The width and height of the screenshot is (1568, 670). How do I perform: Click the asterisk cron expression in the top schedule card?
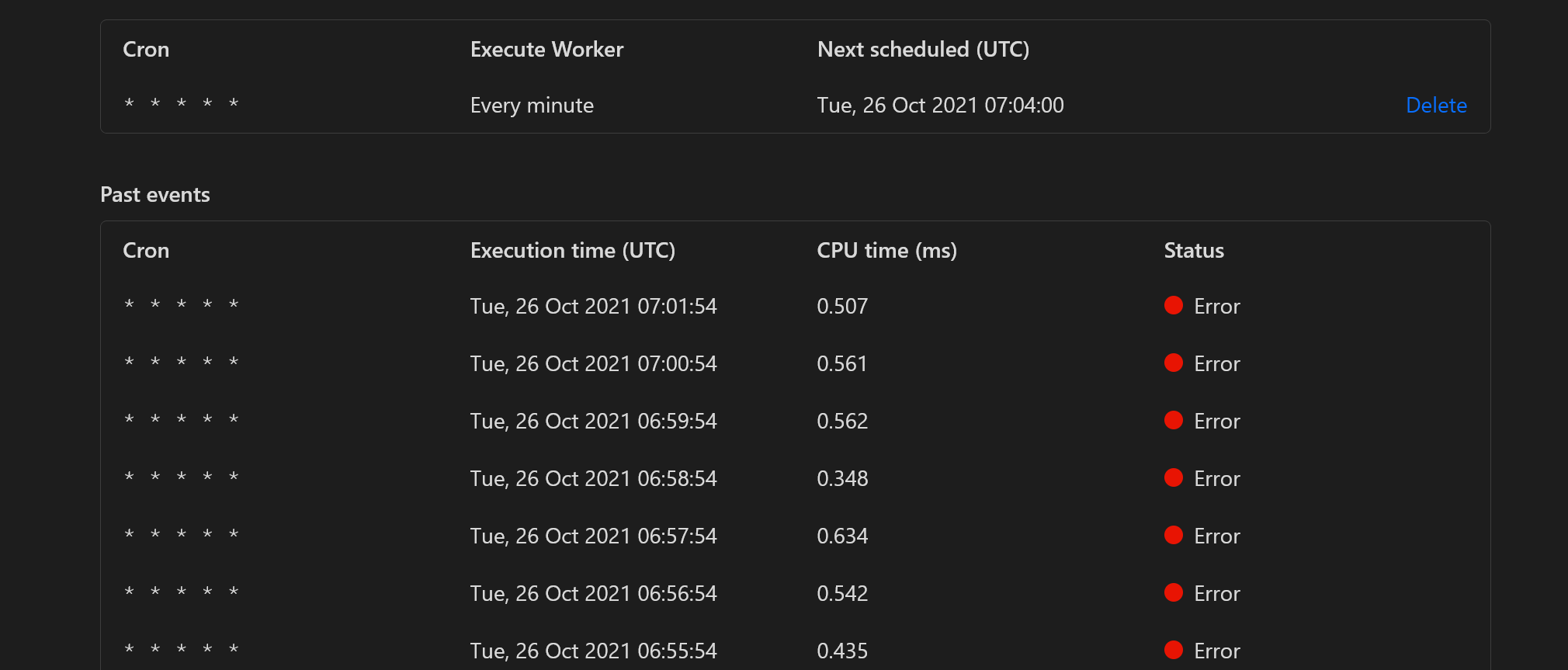(181, 102)
